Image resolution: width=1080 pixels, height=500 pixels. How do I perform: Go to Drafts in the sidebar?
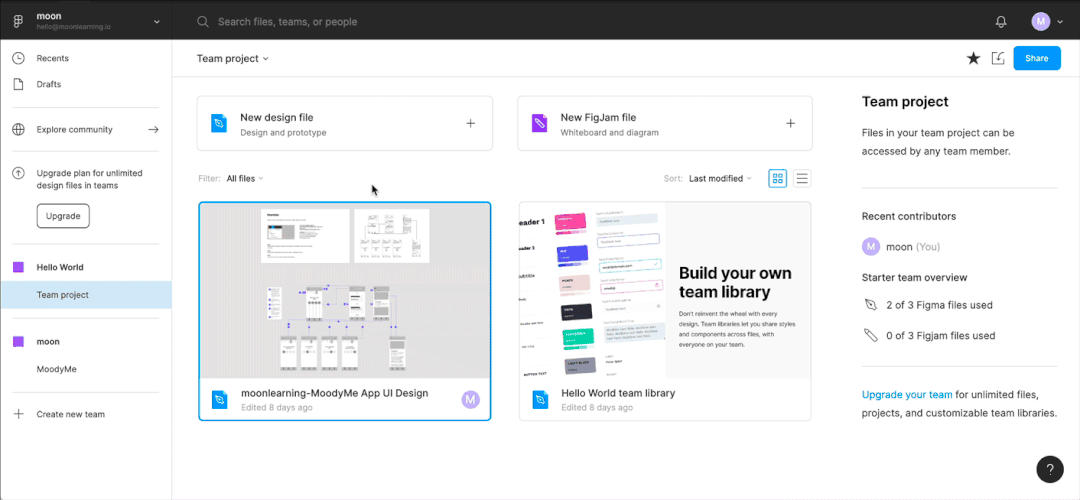tap(49, 84)
